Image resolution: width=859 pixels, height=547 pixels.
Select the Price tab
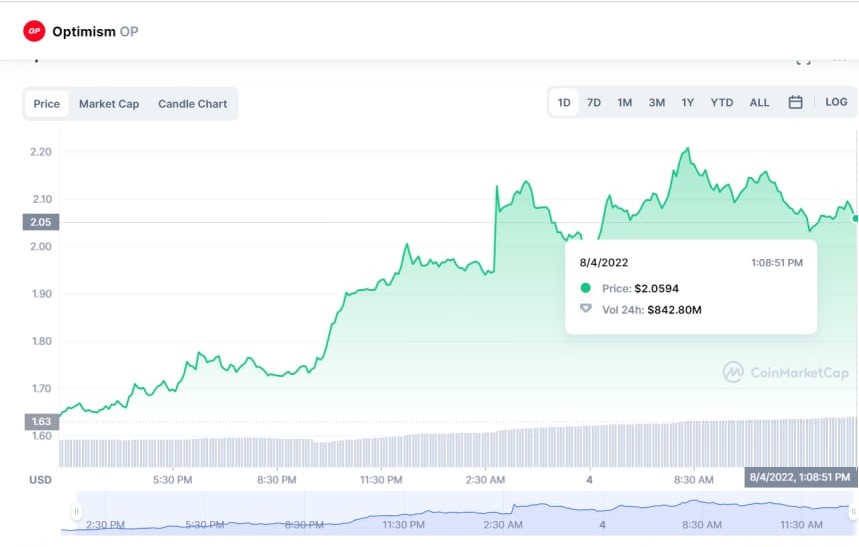coord(47,104)
